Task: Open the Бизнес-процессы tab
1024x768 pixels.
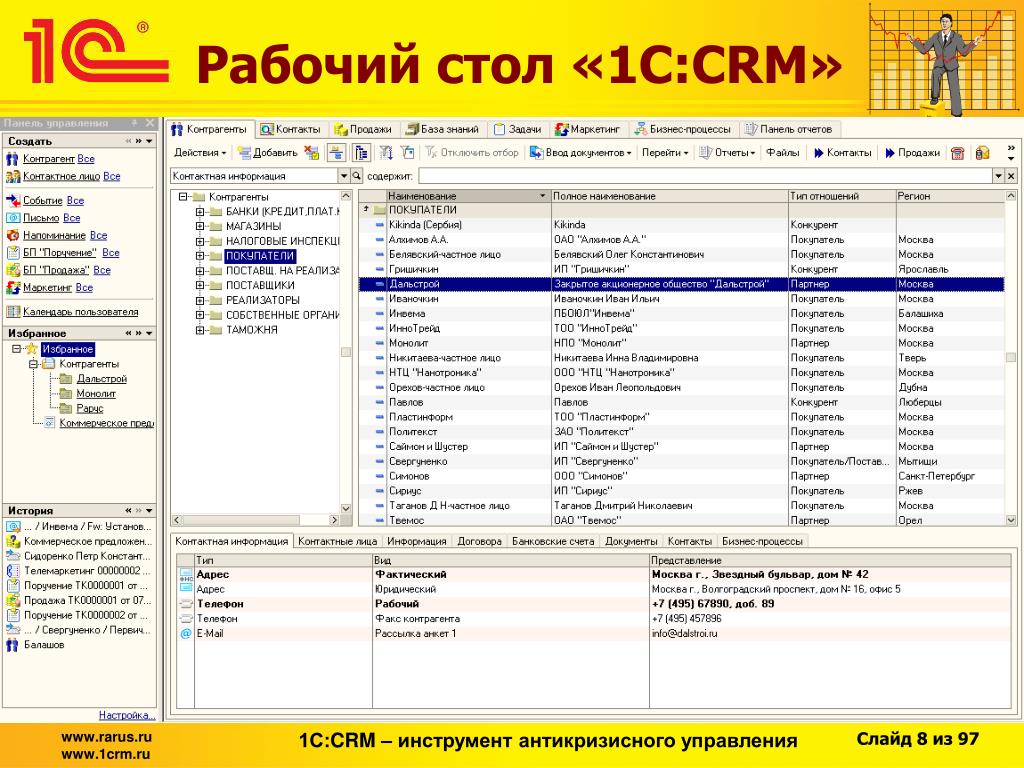Action: [x=683, y=129]
